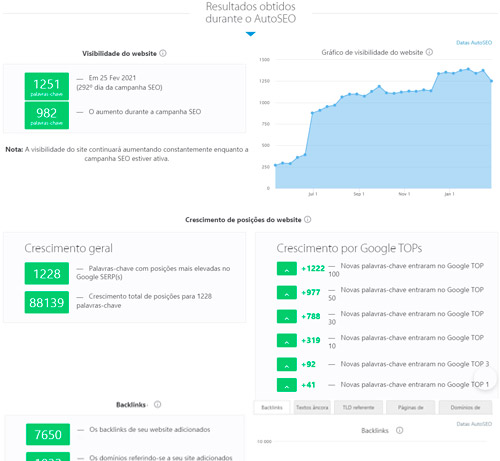The height and width of the screenshot is (461, 500).
Task: Expand the +92 Google TOP 3 row
Action: (x=287, y=364)
